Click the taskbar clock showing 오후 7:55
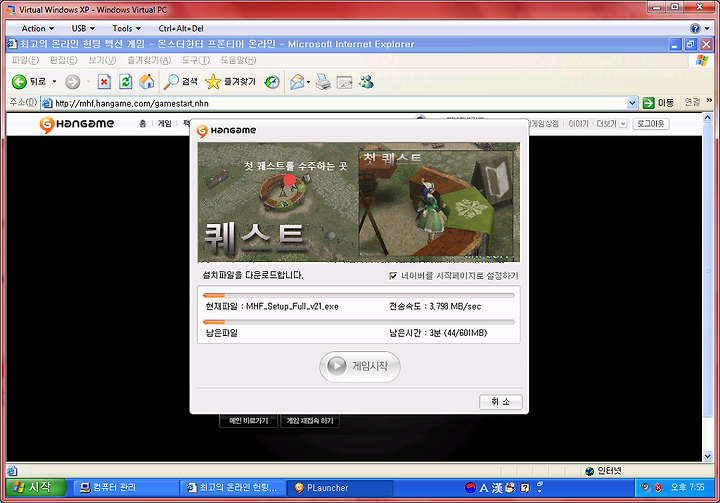Image resolution: width=720 pixels, height=503 pixels. tap(687, 487)
